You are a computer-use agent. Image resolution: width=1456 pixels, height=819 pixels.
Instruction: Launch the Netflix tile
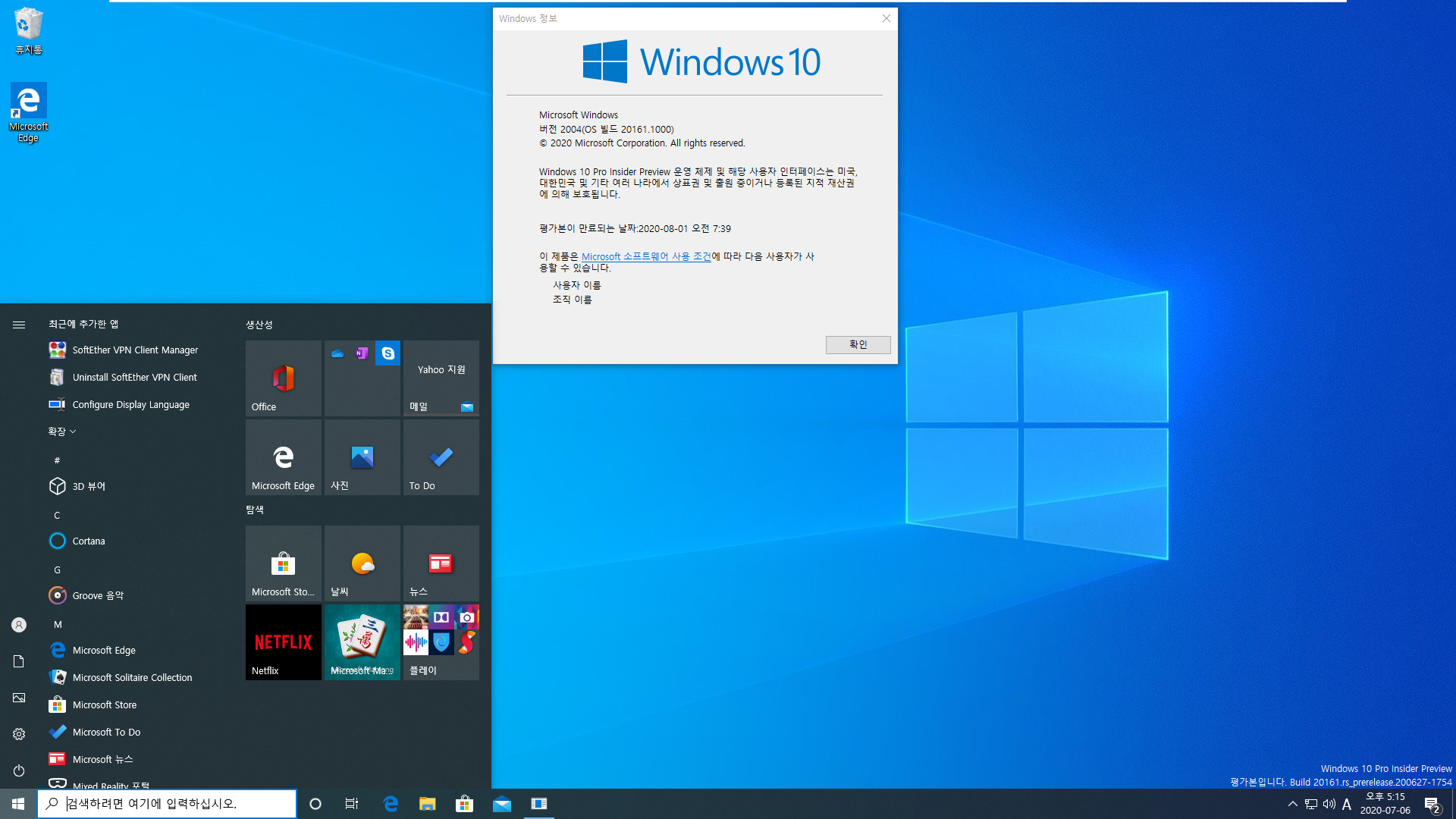284,642
